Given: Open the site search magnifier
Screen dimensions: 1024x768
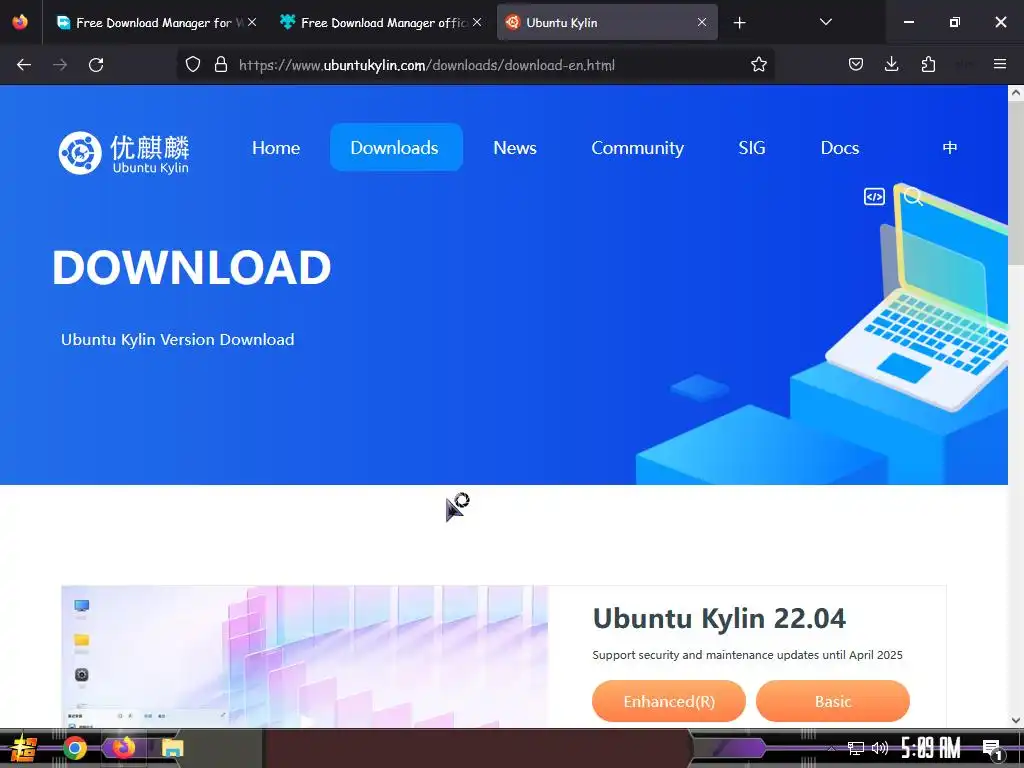Looking at the screenshot, I should coord(913,197).
